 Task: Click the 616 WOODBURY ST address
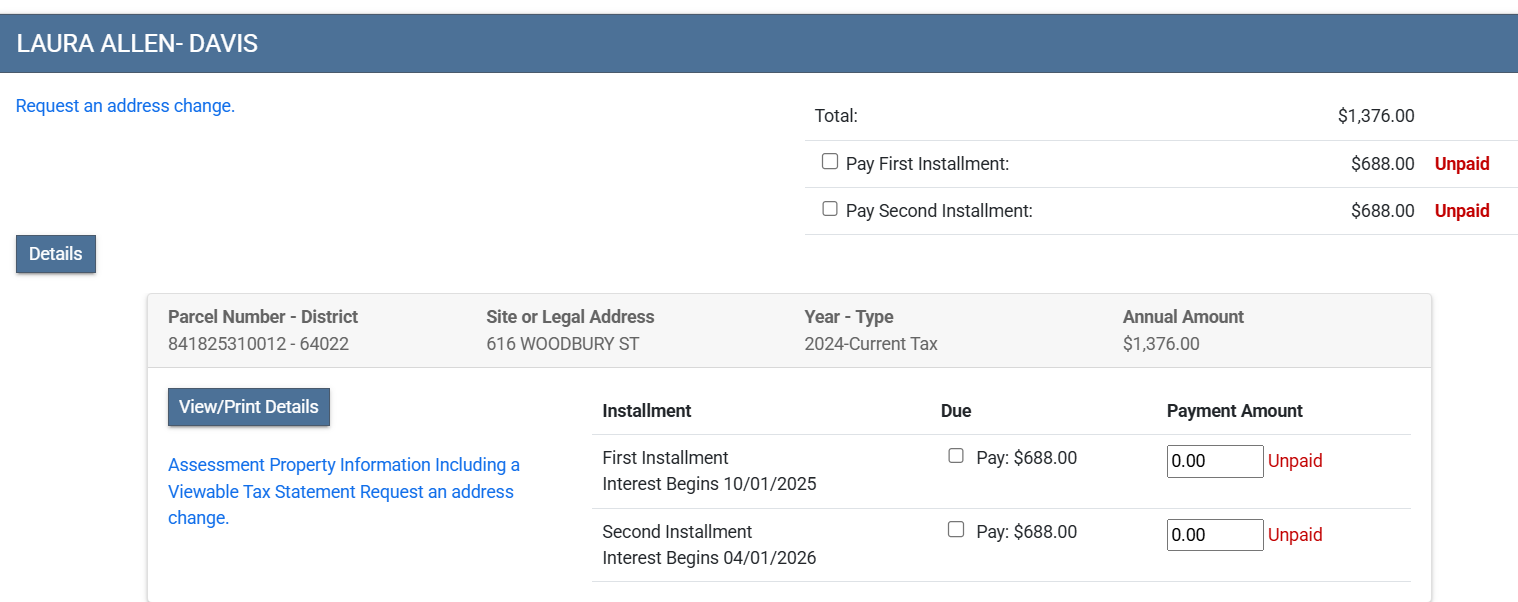point(562,344)
